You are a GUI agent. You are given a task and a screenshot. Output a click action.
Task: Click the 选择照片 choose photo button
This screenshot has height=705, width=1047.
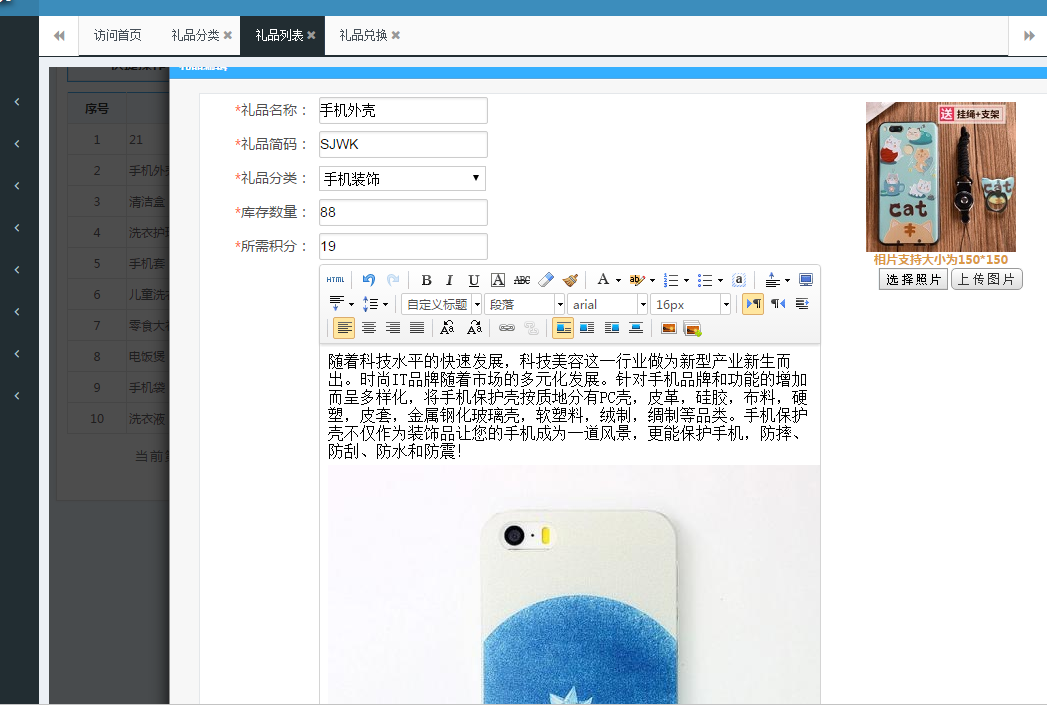[x=911, y=278]
